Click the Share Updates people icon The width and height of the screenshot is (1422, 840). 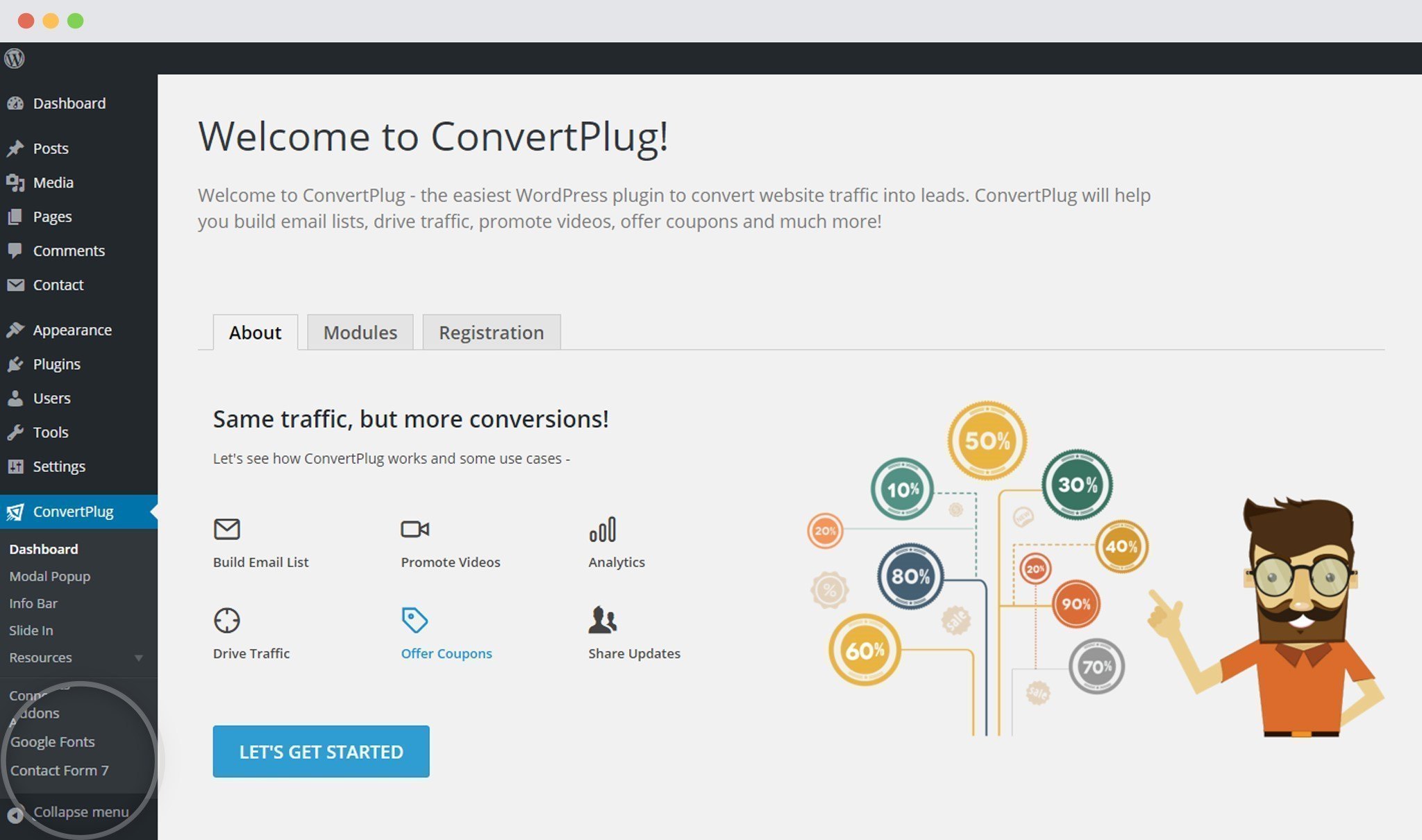click(602, 620)
